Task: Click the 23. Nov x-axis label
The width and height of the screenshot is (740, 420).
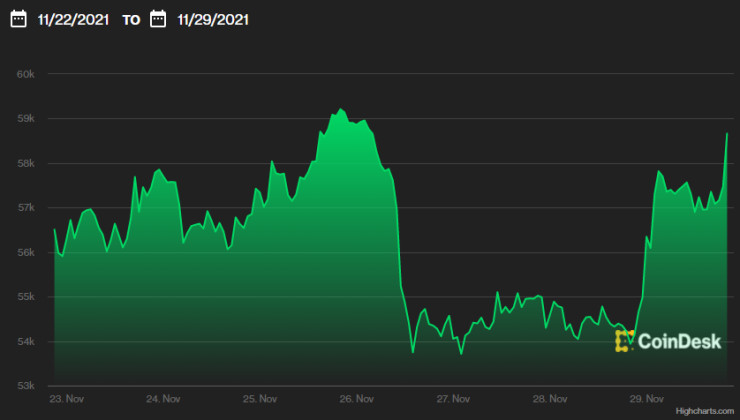Action: 67,397
